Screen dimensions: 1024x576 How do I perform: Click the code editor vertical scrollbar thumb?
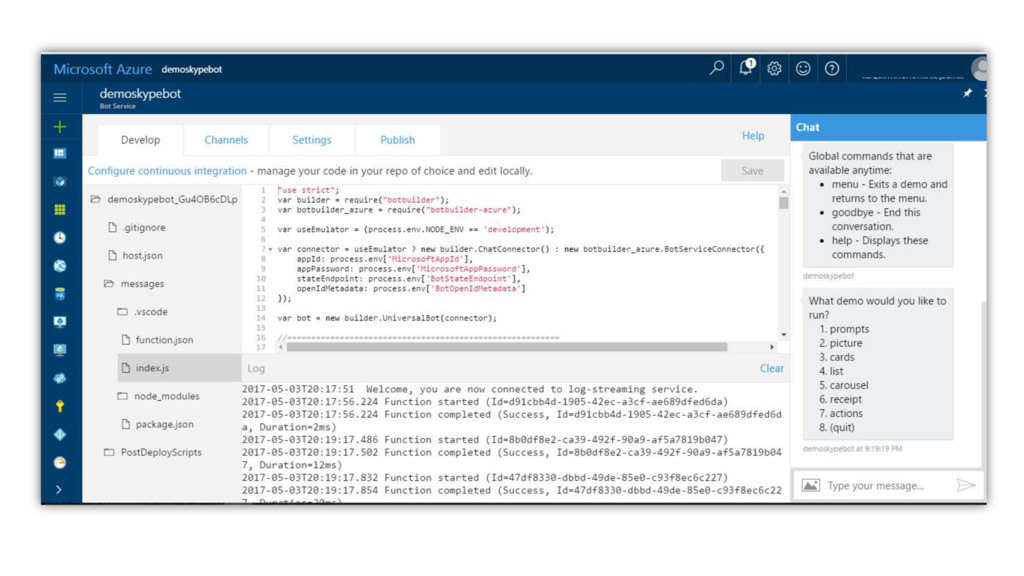(784, 203)
